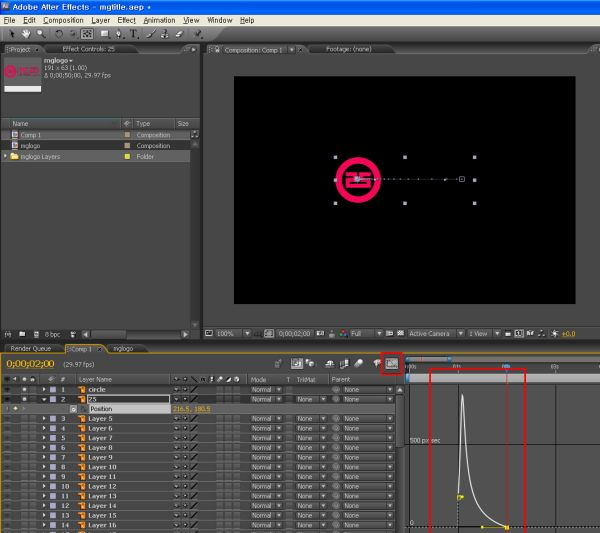Select the Brush tool
600x533 pixels.
pyautogui.click(x=151, y=34)
